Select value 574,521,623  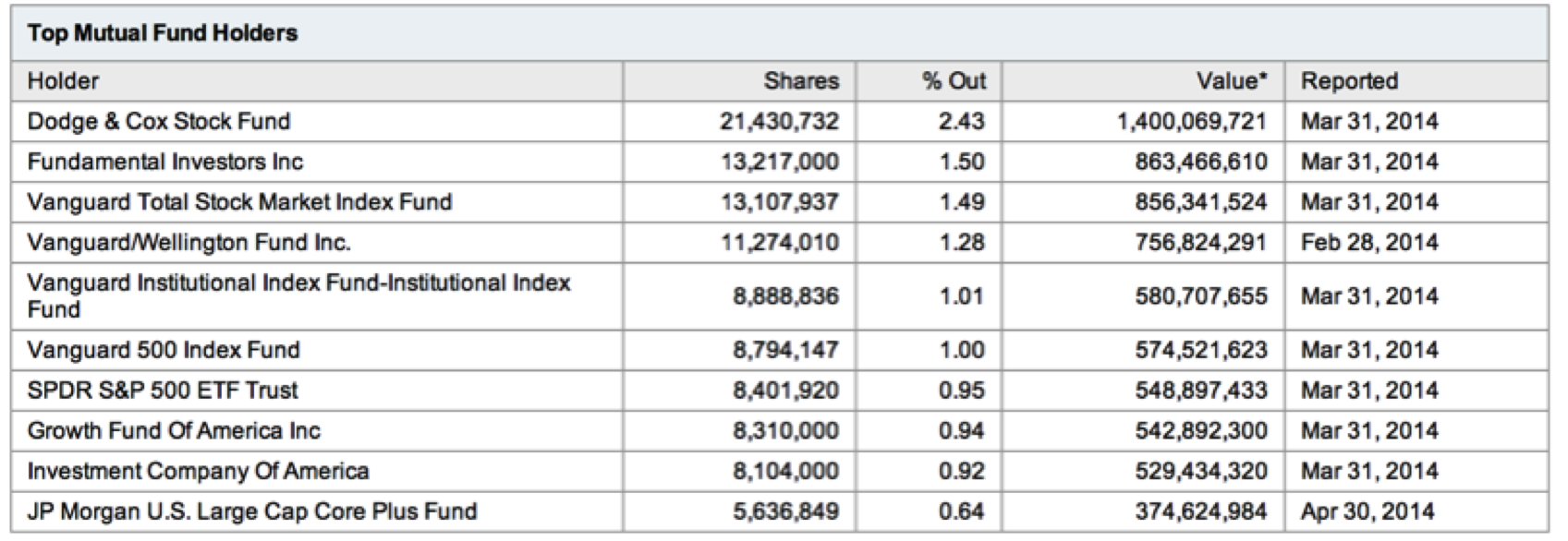[x=1201, y=351]
